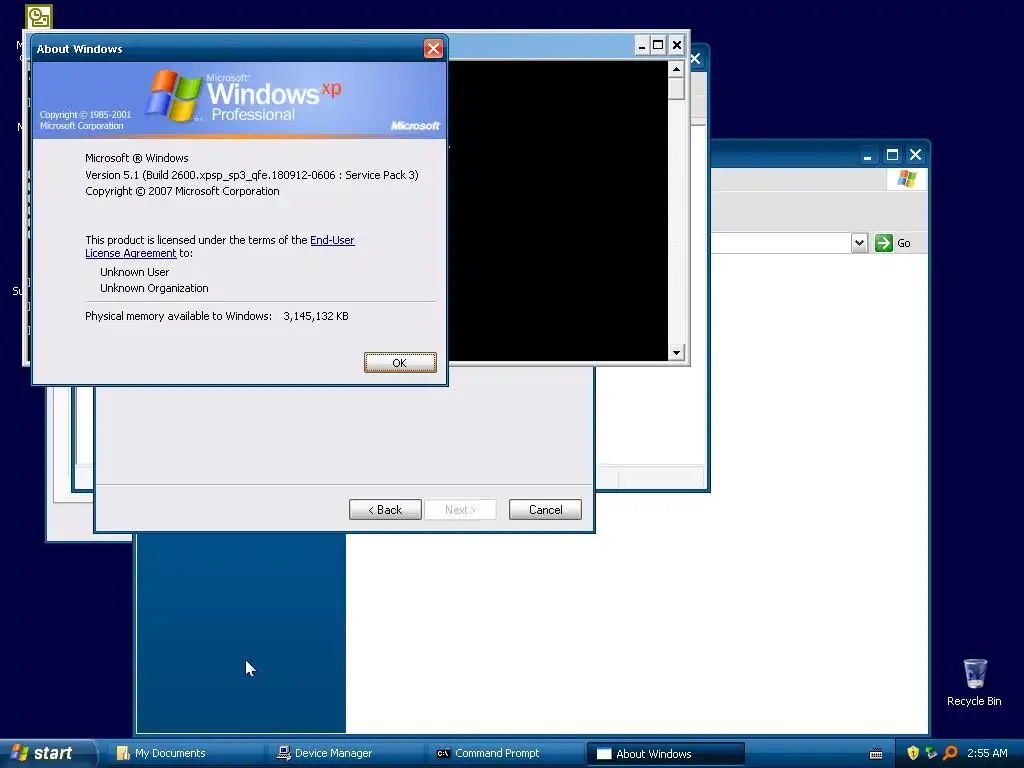Click the Unknown User text
The width and height of the screenshot is (1024, 768).
[x=135, y=272]
